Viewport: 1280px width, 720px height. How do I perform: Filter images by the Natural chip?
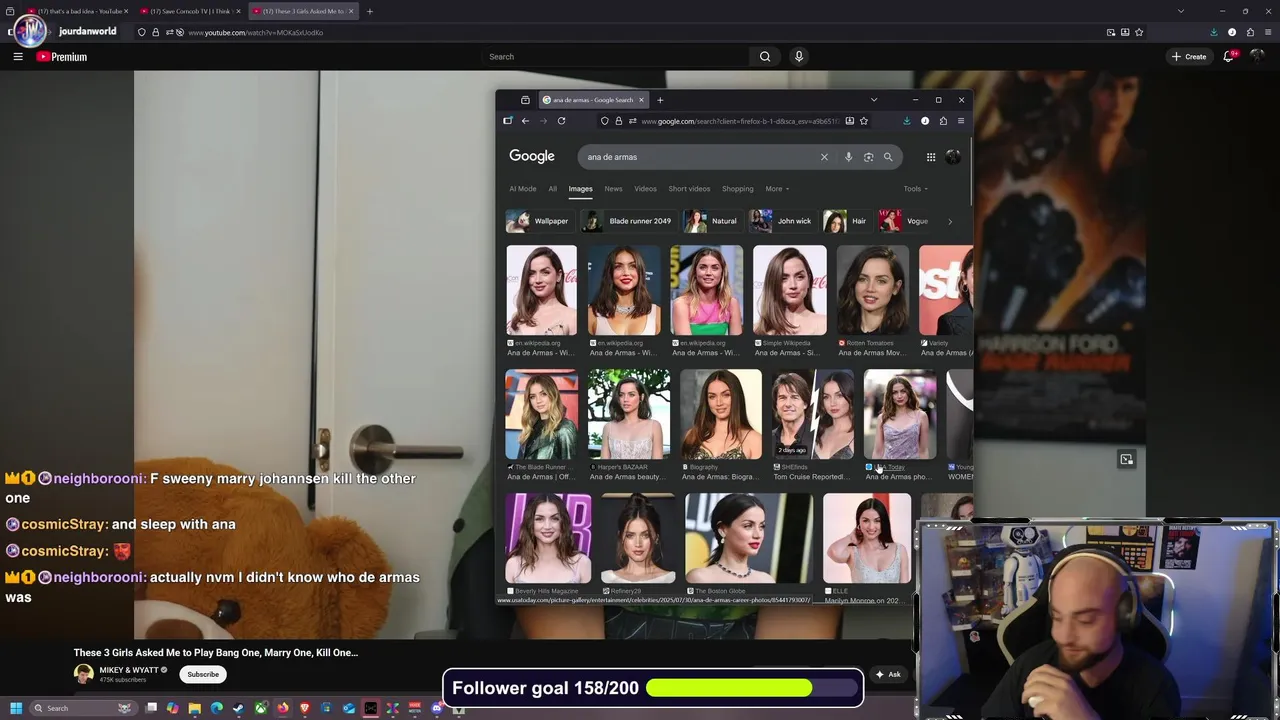point(712,221)
